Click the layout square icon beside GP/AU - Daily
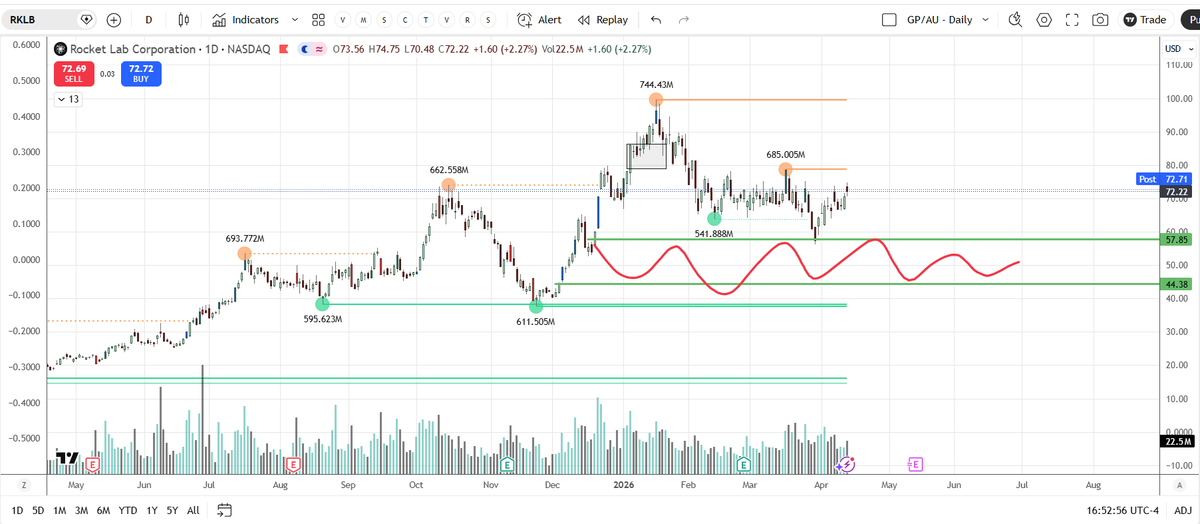The width and height of the screenshot is (1200, 524). tap(889, 19)
